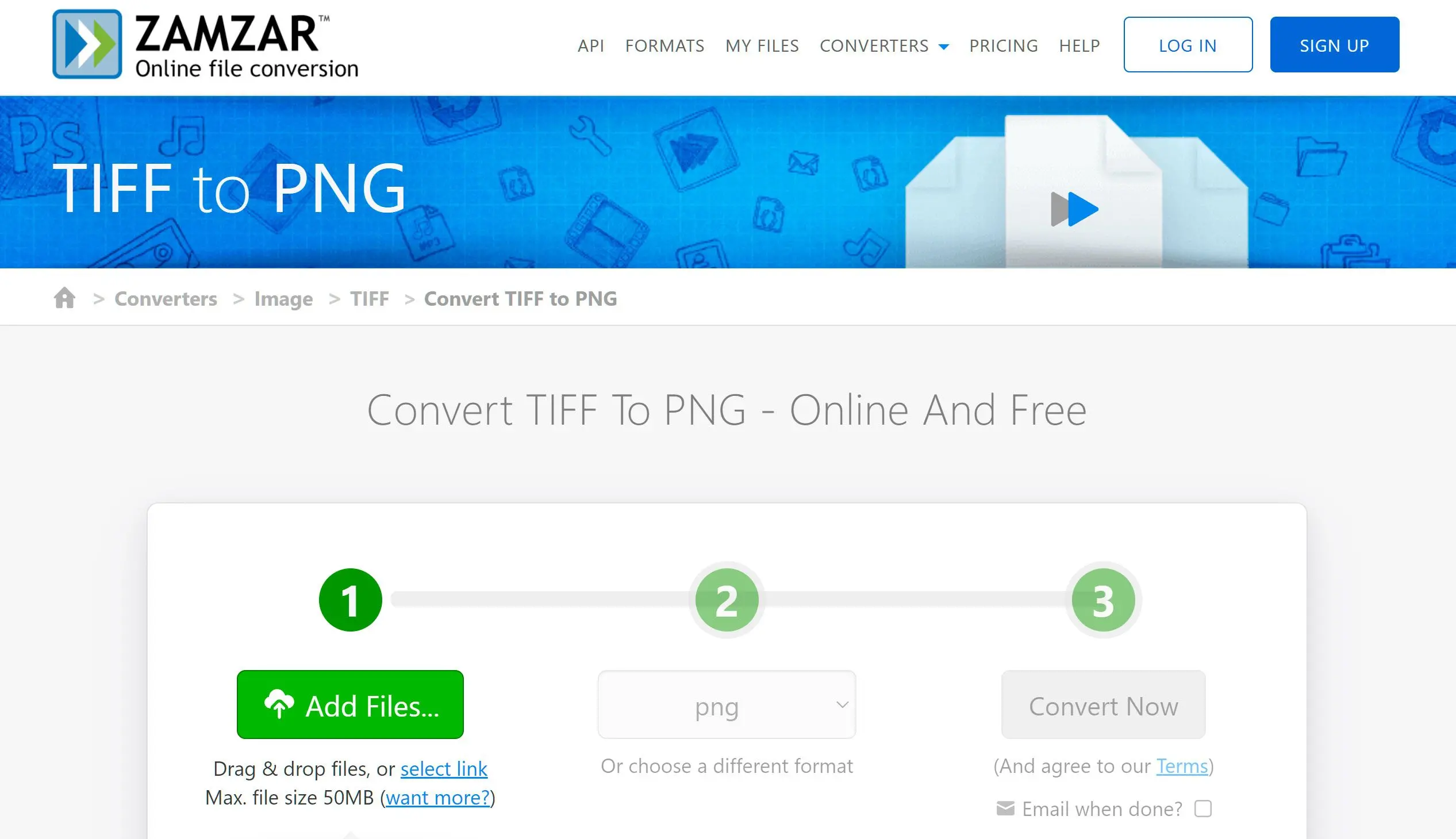
Task: Open the CONVERTERS dropdown menu
Action: coord(883,45)
